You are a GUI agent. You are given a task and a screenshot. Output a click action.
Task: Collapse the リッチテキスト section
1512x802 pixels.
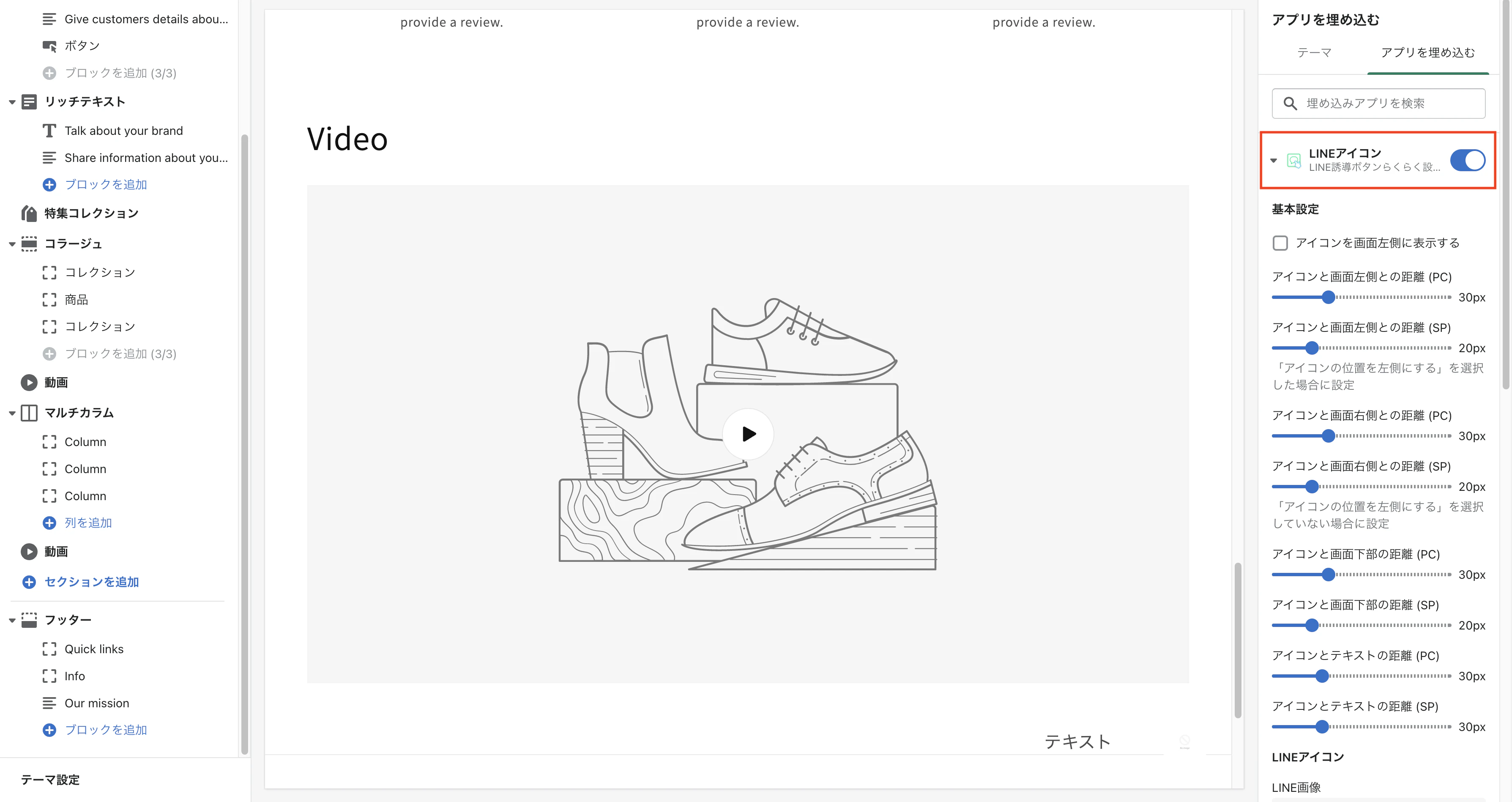point(12,102)
